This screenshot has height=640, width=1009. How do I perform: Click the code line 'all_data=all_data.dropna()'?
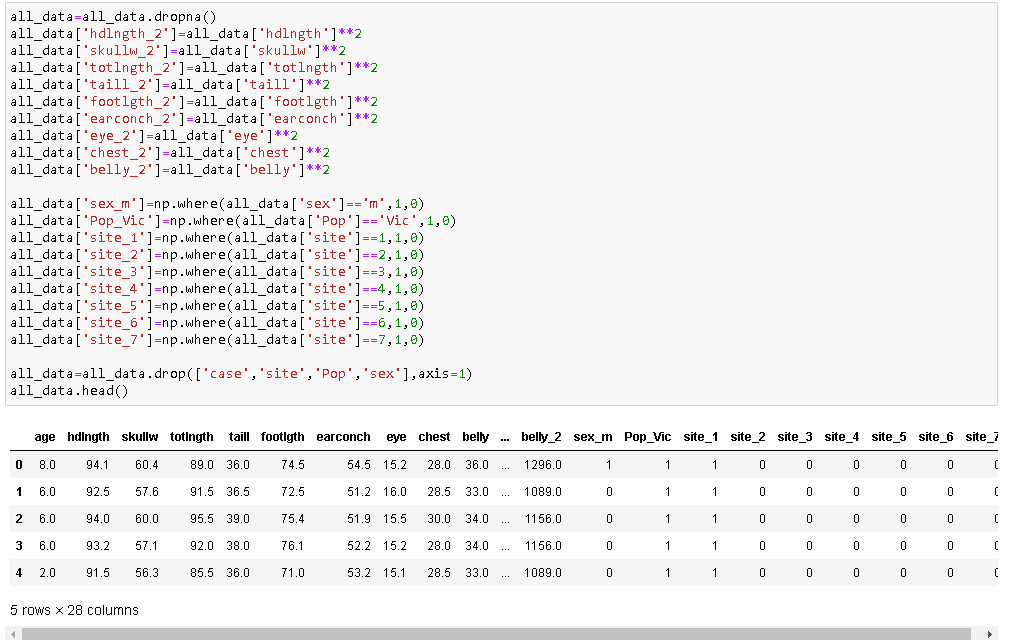point(113,17)
